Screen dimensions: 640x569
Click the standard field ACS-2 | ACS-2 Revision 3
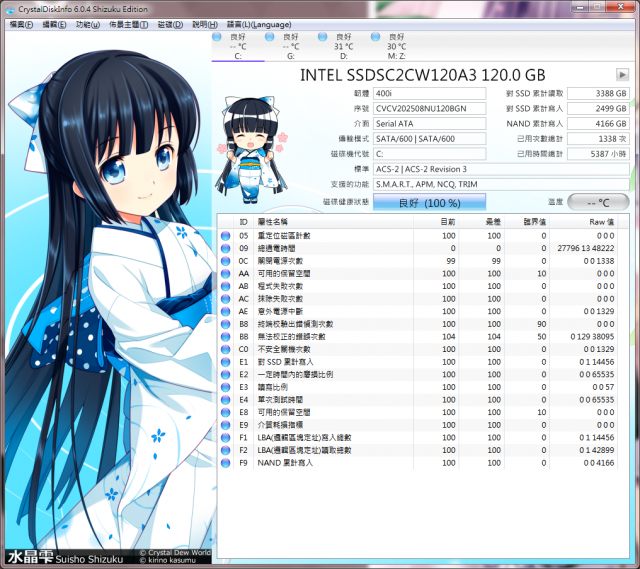(501, 169)
